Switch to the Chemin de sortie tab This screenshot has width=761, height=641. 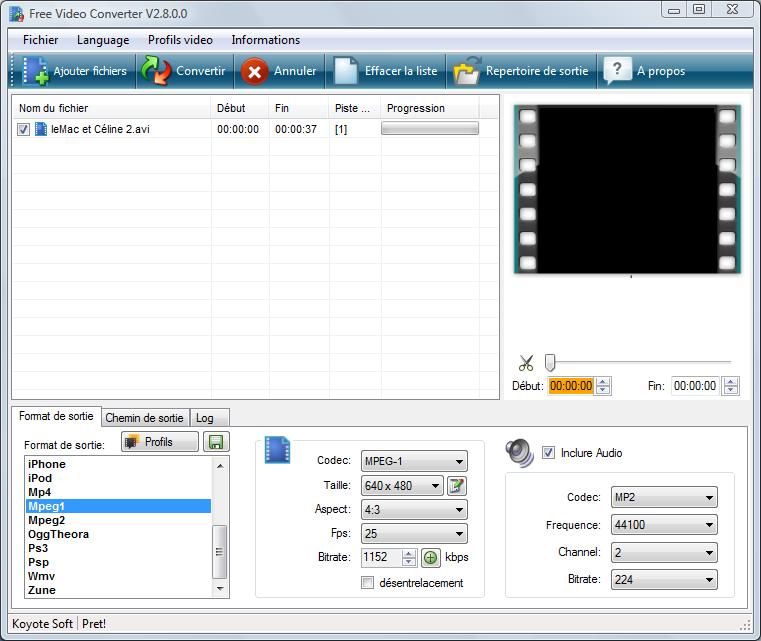(144, 418)
